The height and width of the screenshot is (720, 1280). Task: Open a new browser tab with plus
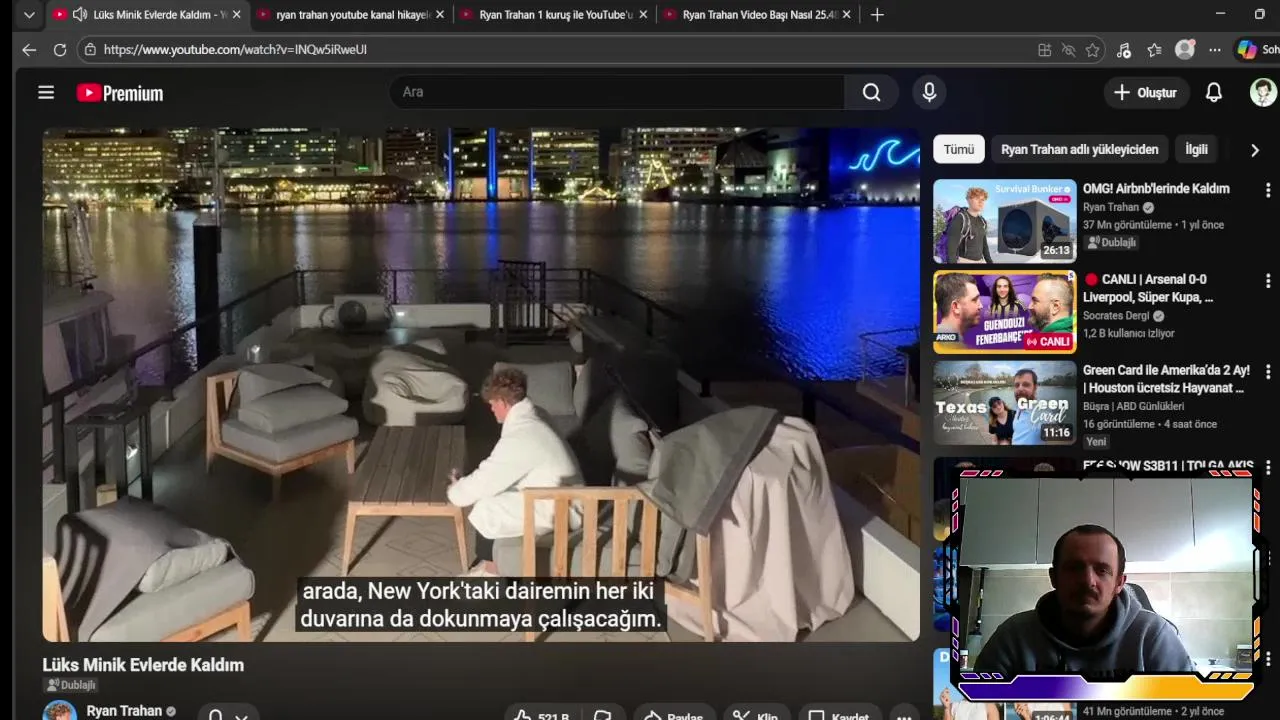877,15
